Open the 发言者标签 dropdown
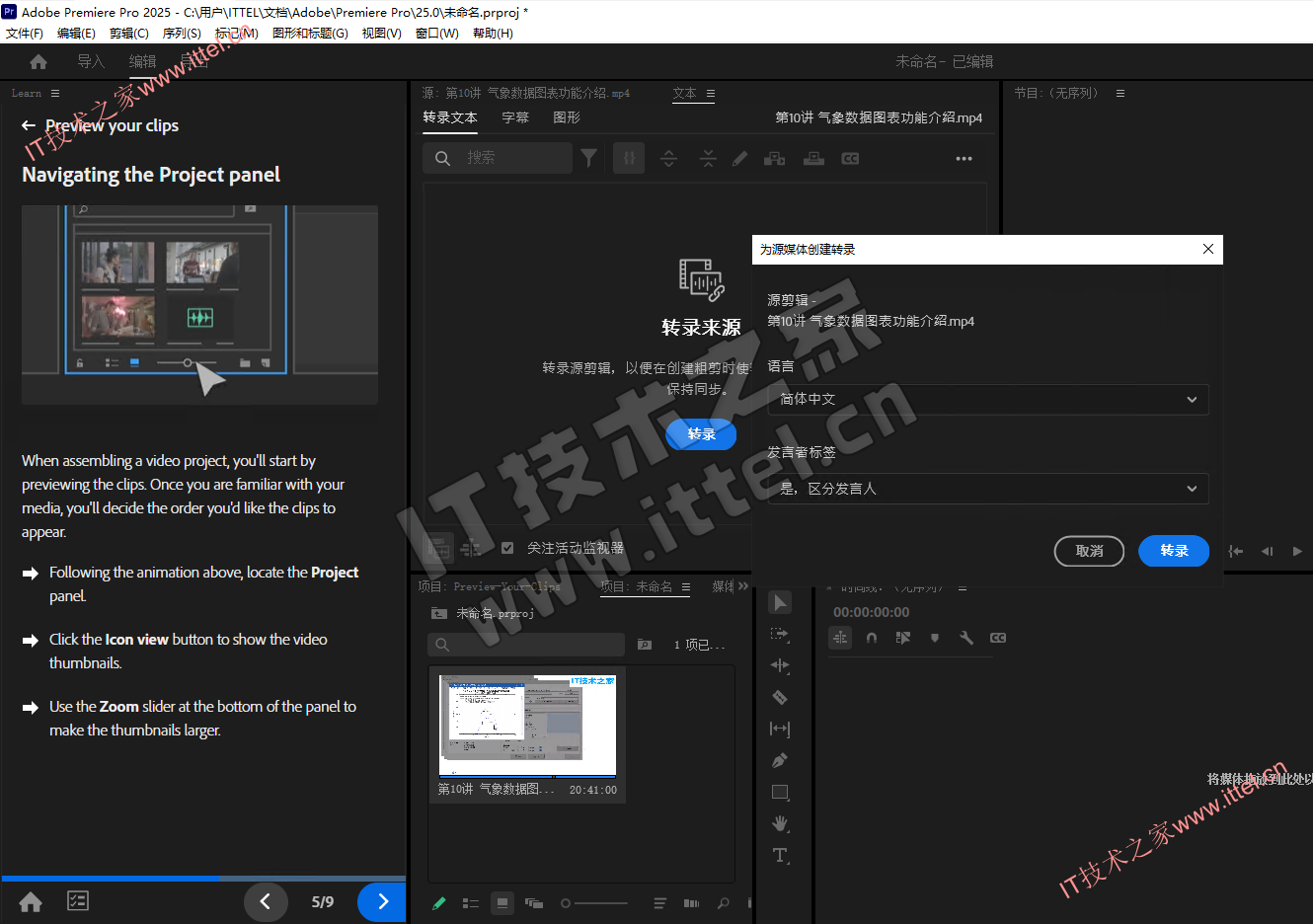Screen dimensions: 1313x924 [x=988, y=489]
